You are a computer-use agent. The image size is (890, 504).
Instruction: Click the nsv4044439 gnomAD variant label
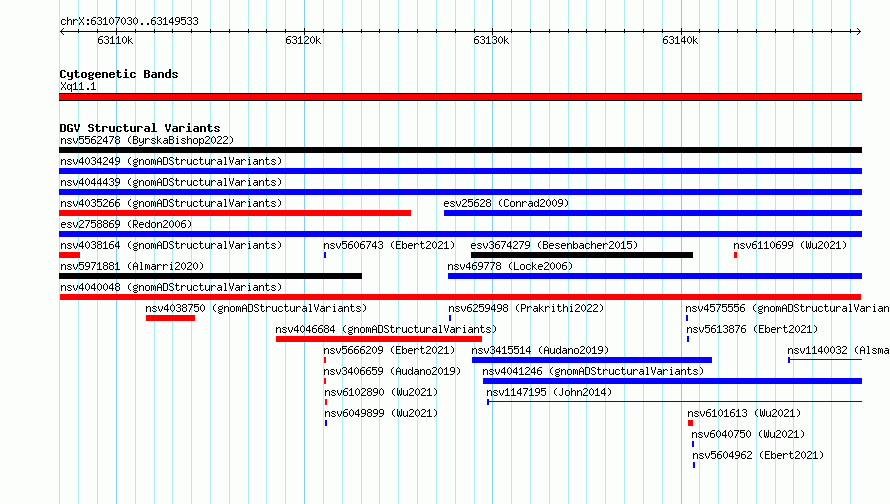pos(171,182)
